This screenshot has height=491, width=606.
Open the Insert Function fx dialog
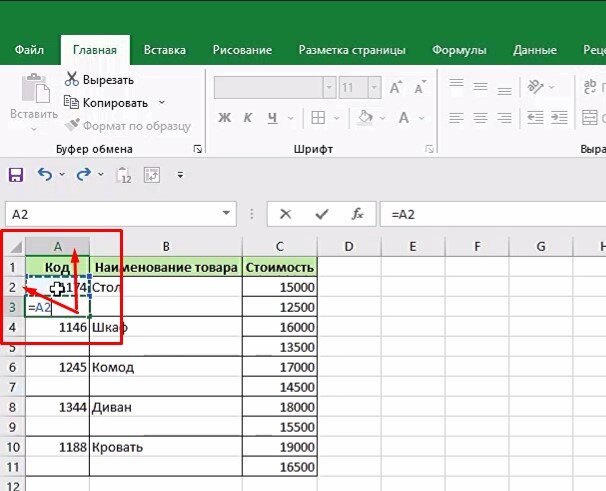[357, 214]
